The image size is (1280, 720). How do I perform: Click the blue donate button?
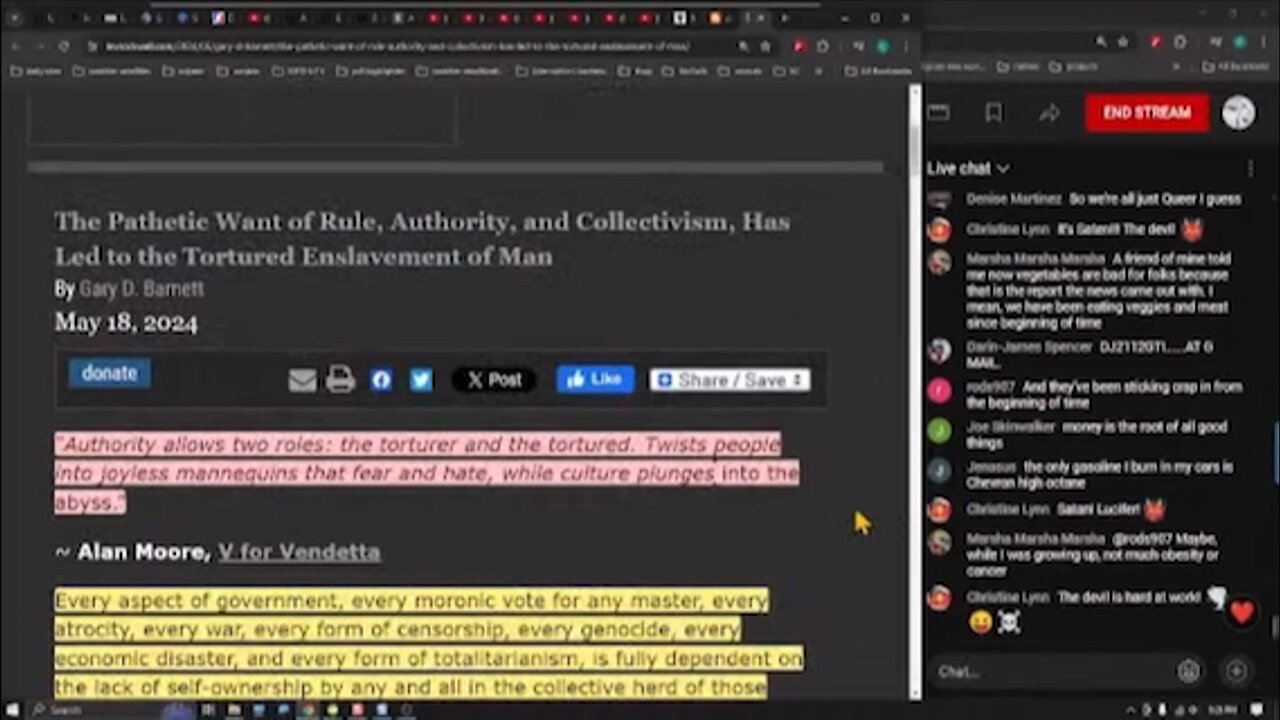coord(110,373)
